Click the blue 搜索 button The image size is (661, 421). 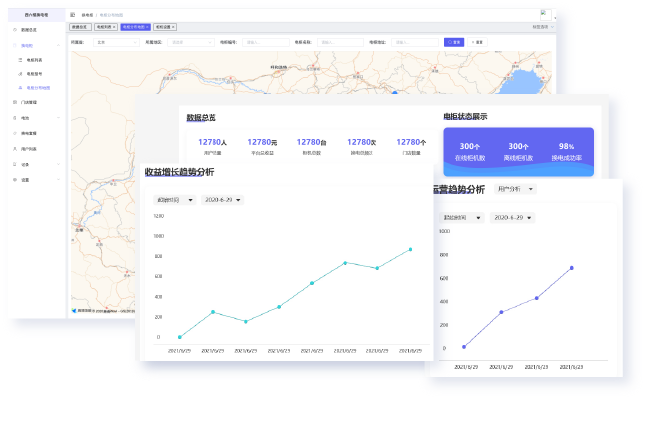[x=454, y=42]
